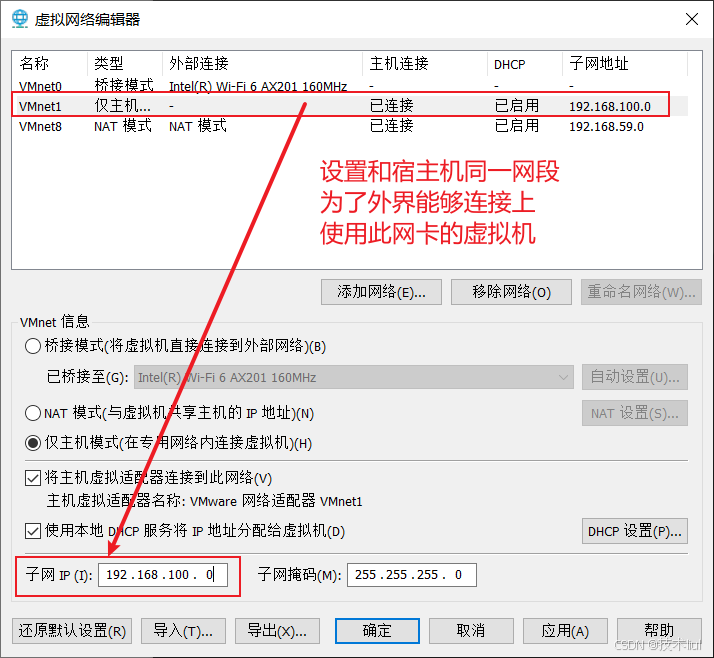
Task: Click the 应用(A) button
Action: point(565,631)
